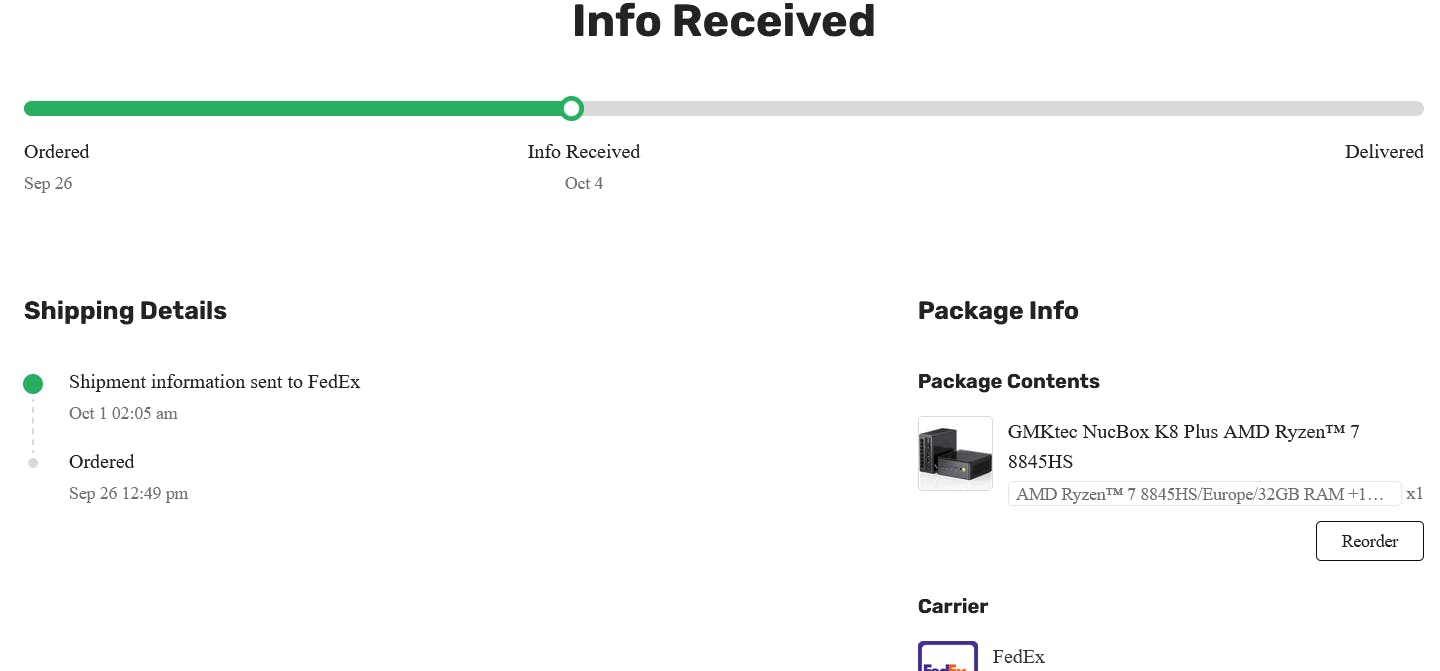This screenshot has width=1440, height=671.
Task: Click the progress bar's circular status marker
Action: point(571,108)
